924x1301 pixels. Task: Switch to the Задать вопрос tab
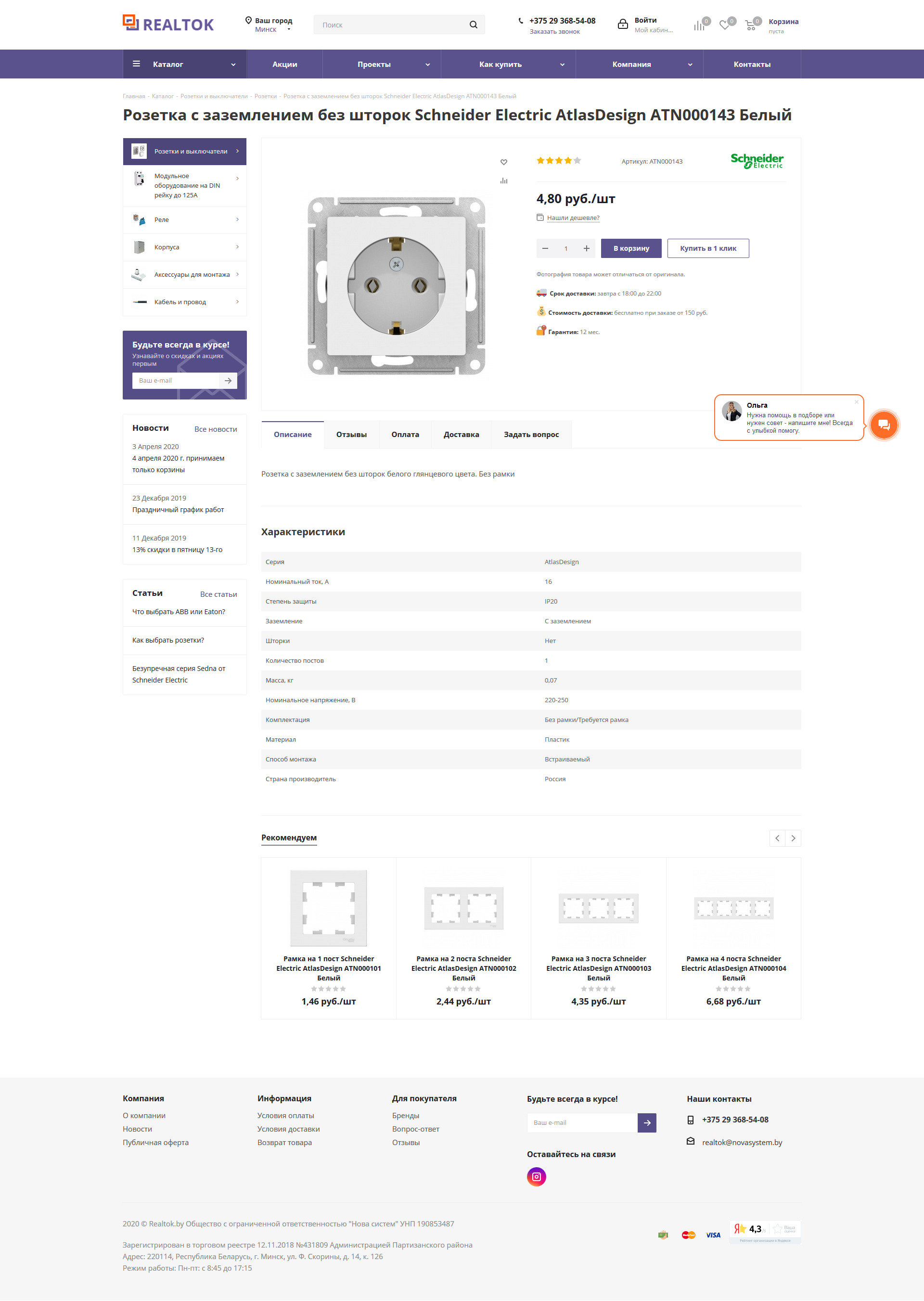point(531,434)
